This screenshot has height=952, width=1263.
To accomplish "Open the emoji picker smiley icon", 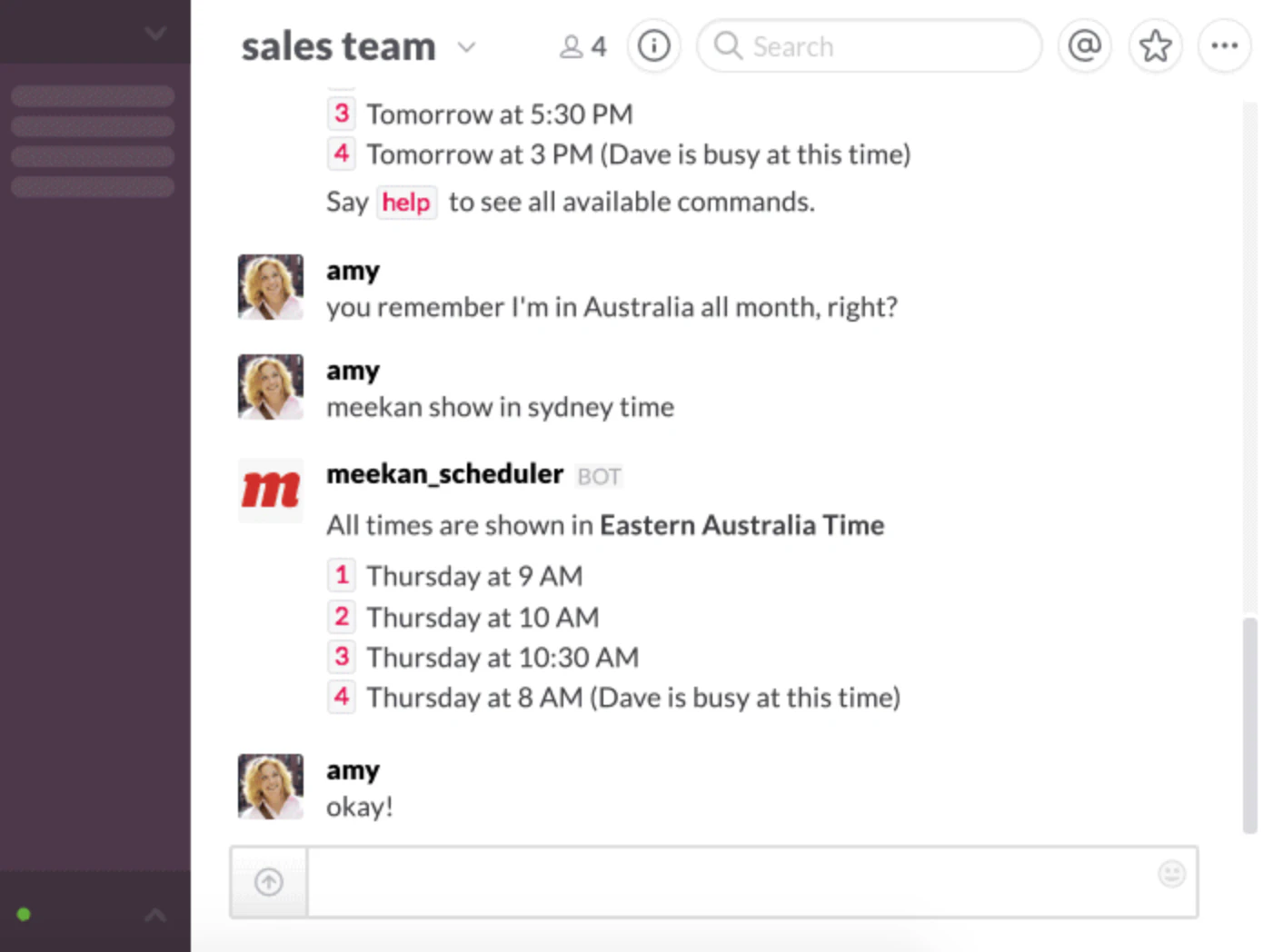I will click(1171, 875).
